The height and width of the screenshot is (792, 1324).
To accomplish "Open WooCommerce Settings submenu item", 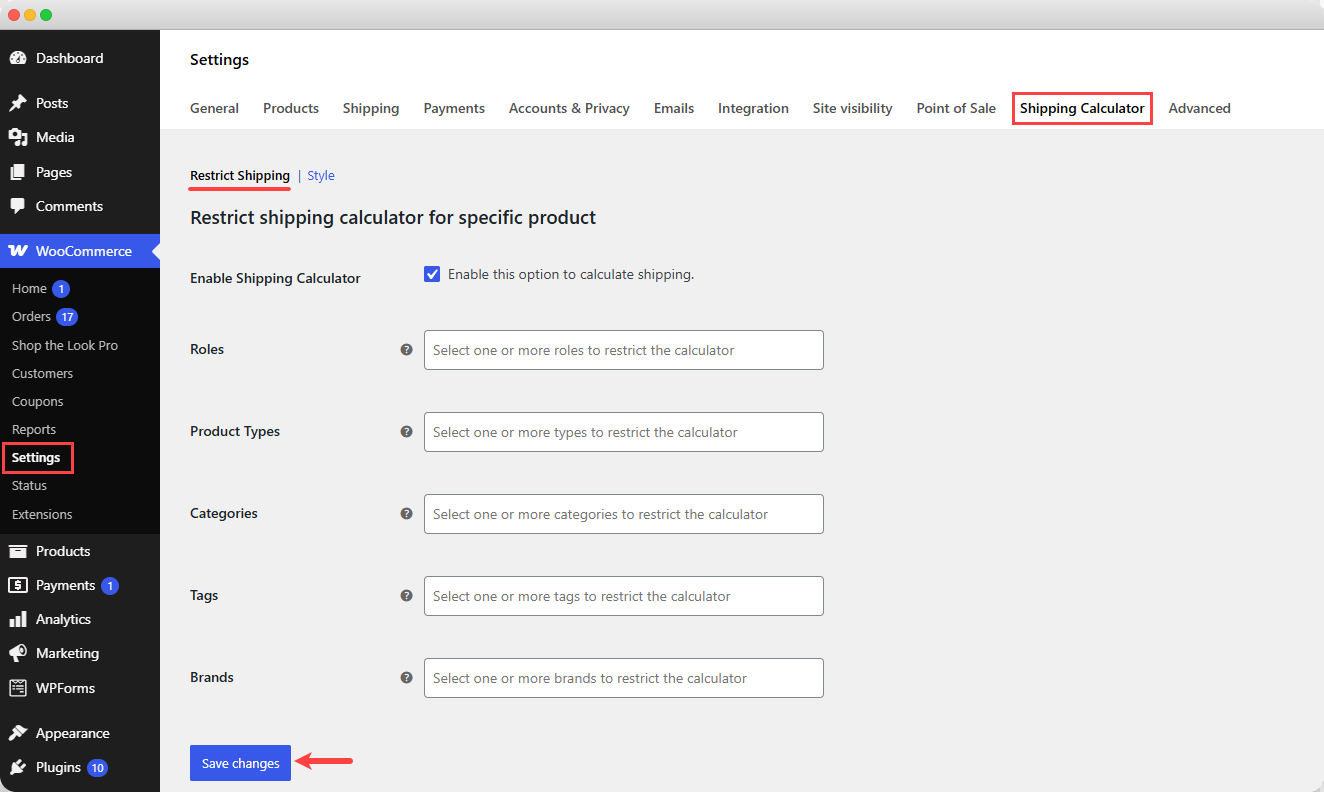I will (36, 457).
